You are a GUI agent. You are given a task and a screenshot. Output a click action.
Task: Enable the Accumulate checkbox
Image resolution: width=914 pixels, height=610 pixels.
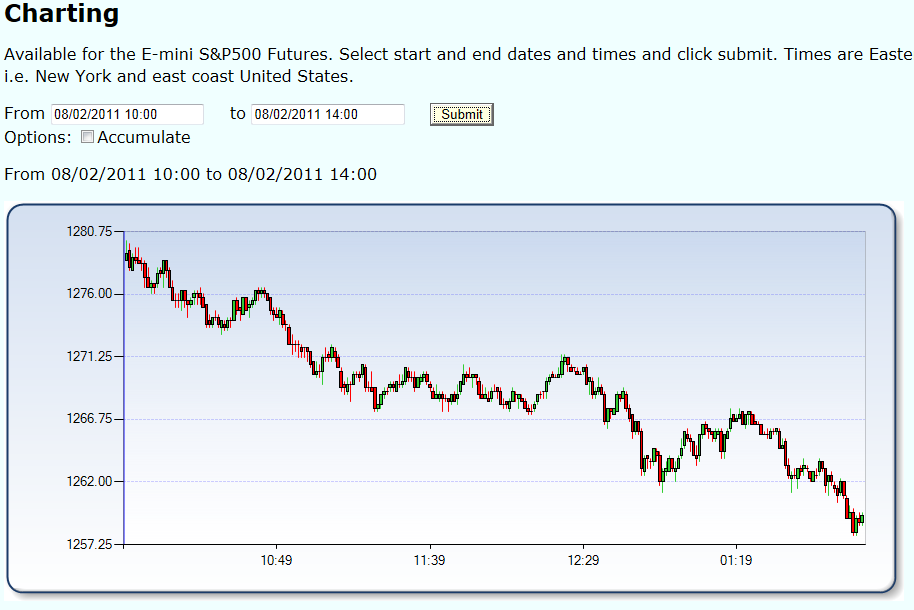(87, 137)
